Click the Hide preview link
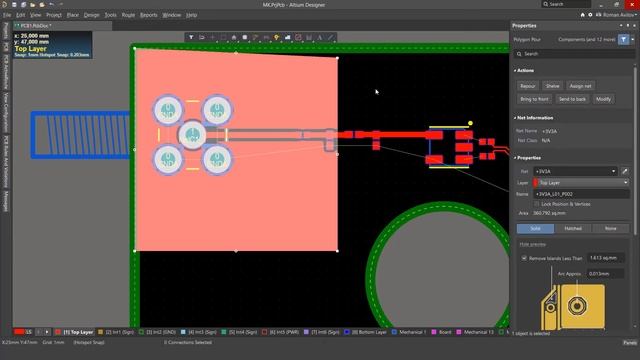The image size is (640, 360). tap(532, 244)
